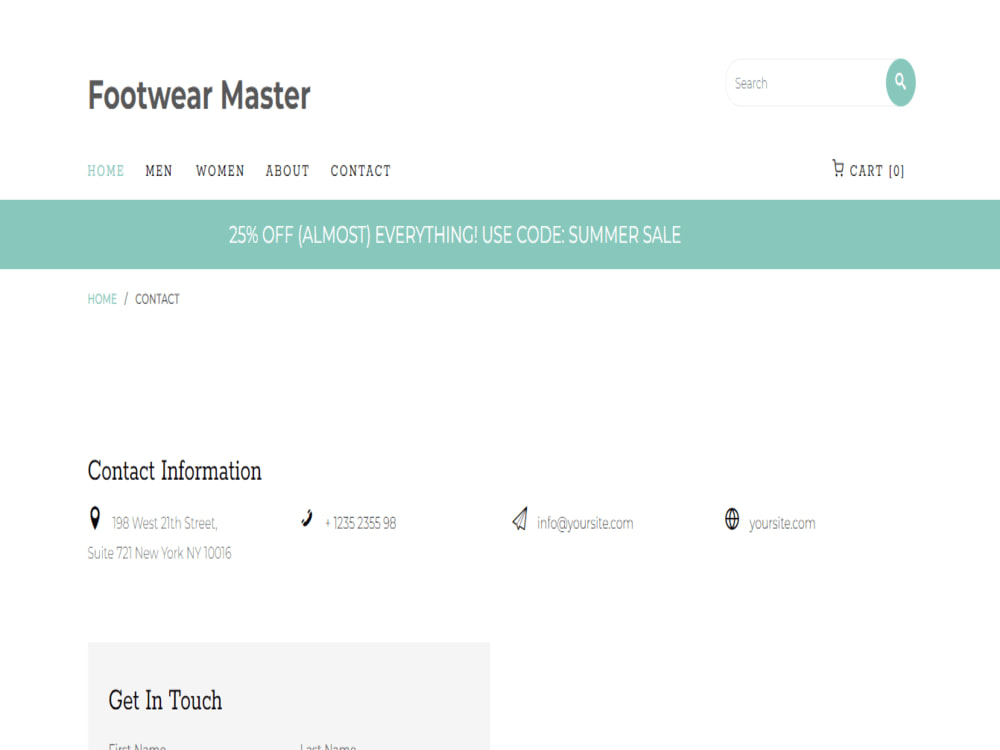The height and width of the screenshot is (750, 1000).
Task: Click the shopping cart icon
Action: click(838, 168)
